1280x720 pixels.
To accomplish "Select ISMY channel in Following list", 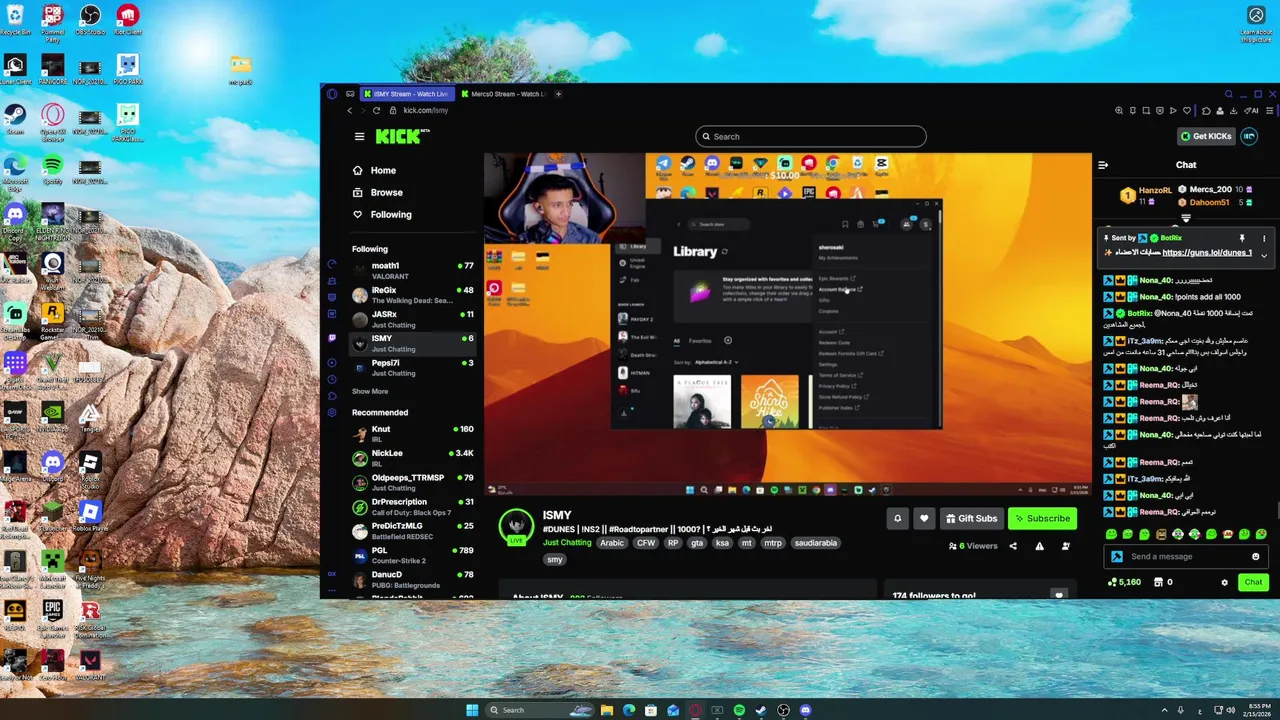I will pos(413,343).
